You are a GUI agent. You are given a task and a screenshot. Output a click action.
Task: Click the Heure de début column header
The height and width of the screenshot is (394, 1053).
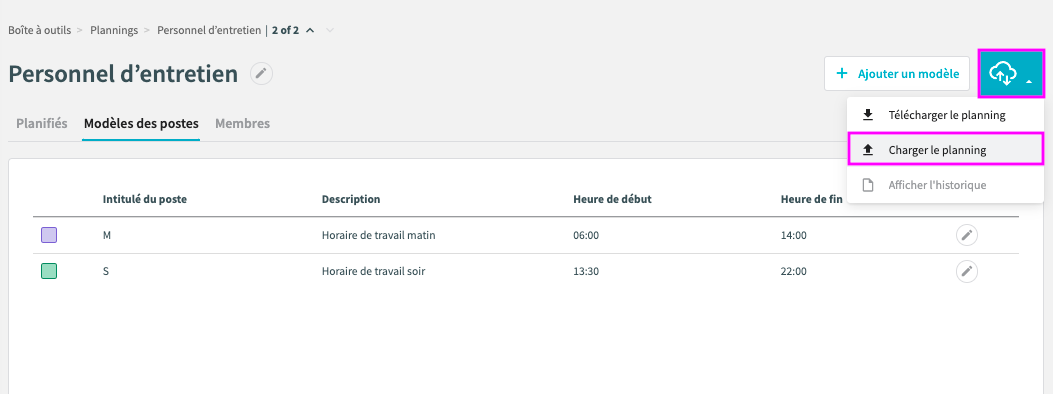pyautogui.click(x=612, y=199)
